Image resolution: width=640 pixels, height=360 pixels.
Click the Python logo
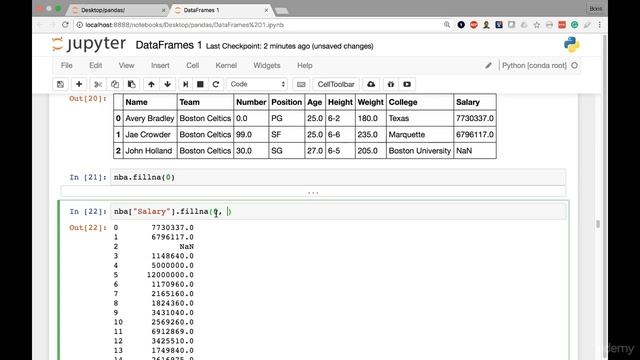tap(572, 44)
